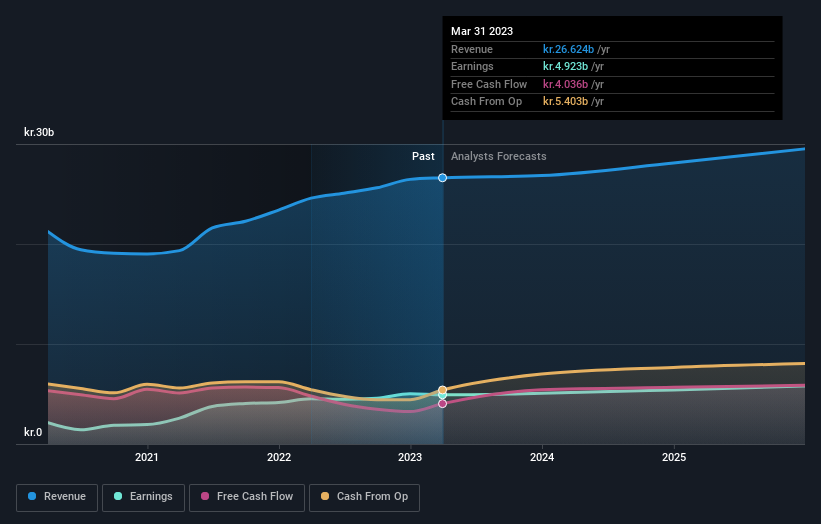
Task: Click the kr.26.624b revenue value
Action: (x=568, y=49)
